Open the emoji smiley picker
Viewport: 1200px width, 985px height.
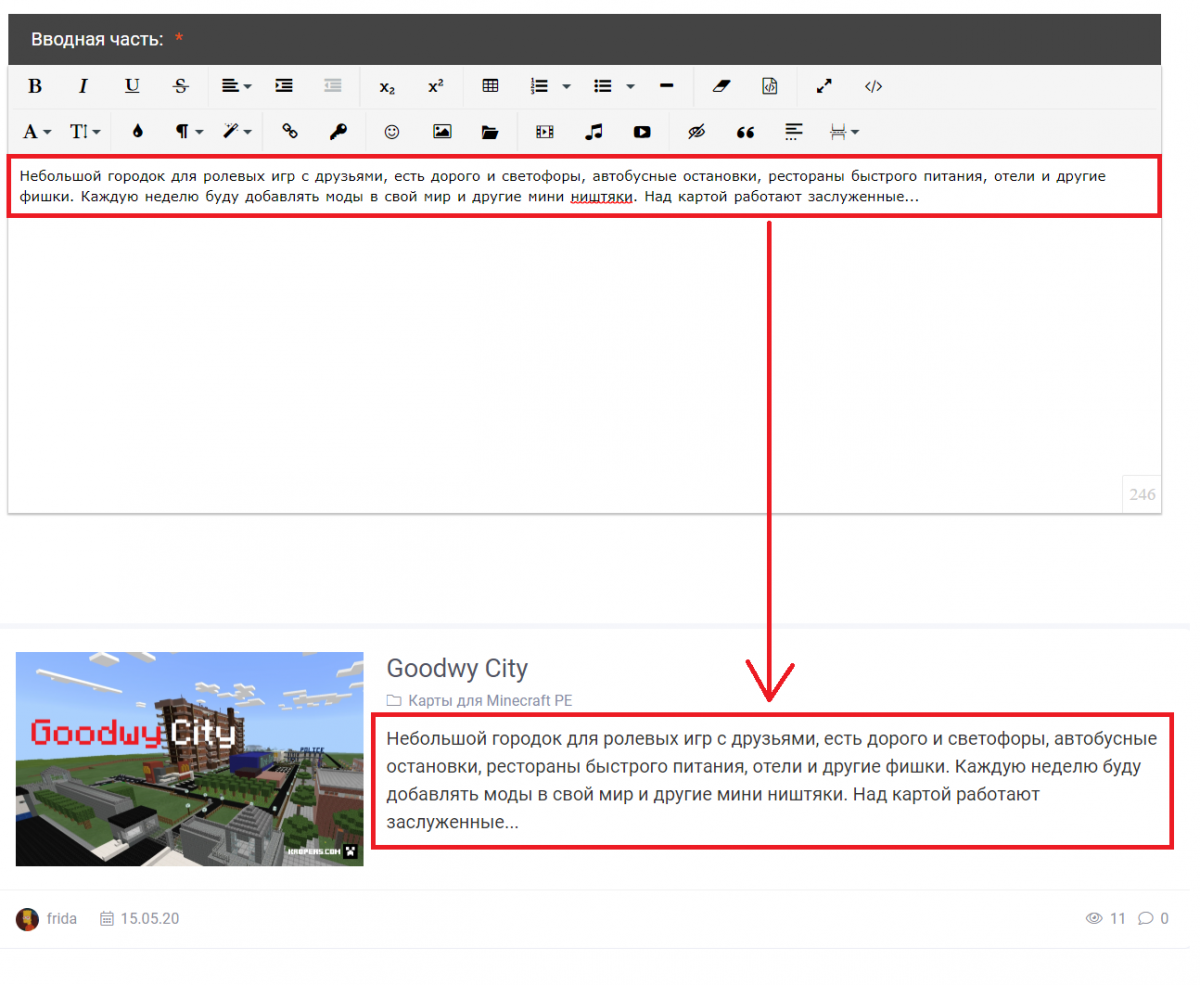tap(392, 131)
